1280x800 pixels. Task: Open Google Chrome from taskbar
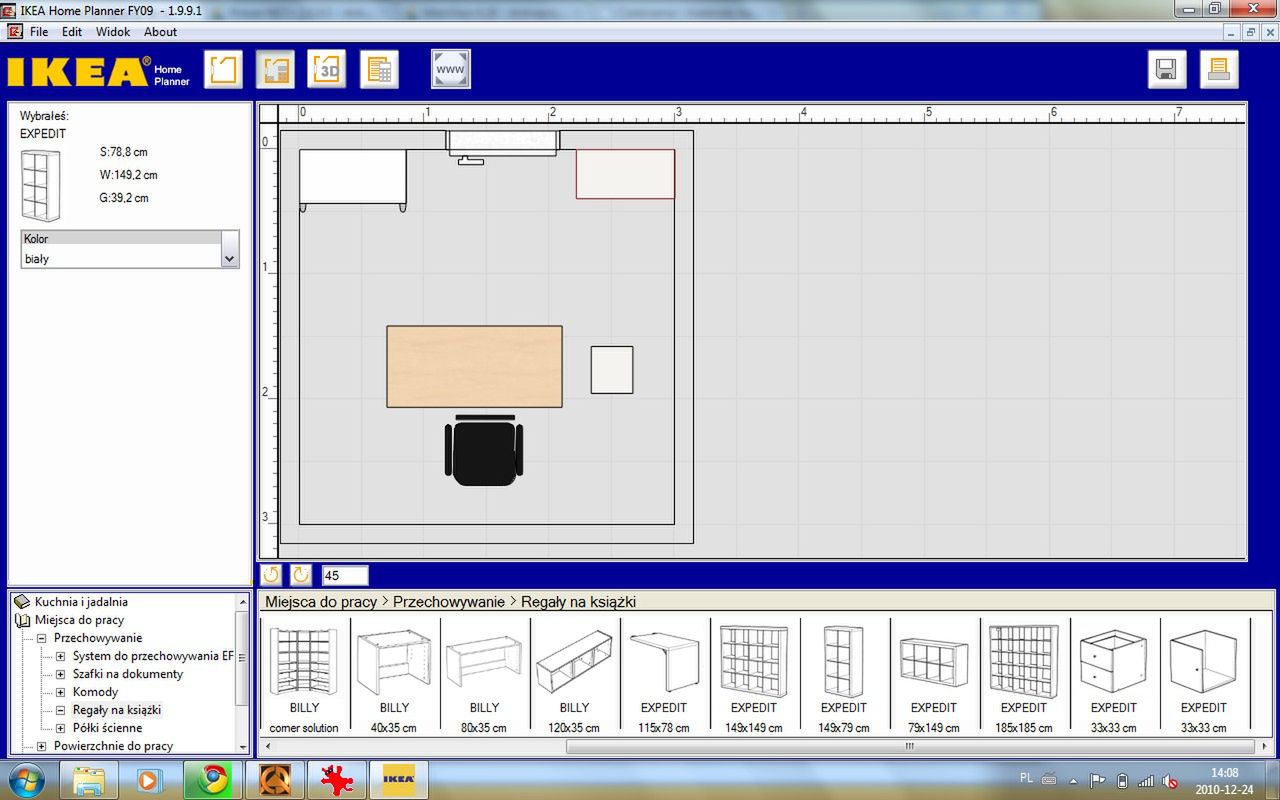(213, 780)
